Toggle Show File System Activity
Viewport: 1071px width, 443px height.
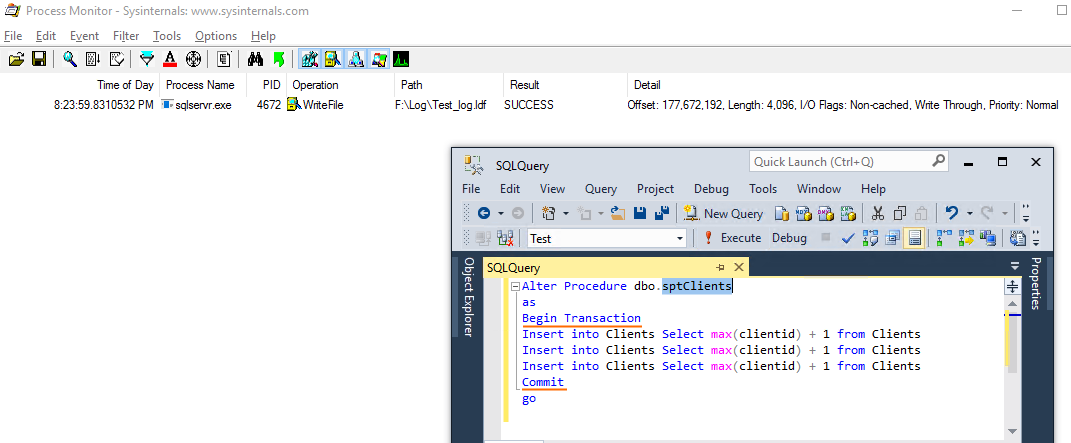tap(333, 59)
